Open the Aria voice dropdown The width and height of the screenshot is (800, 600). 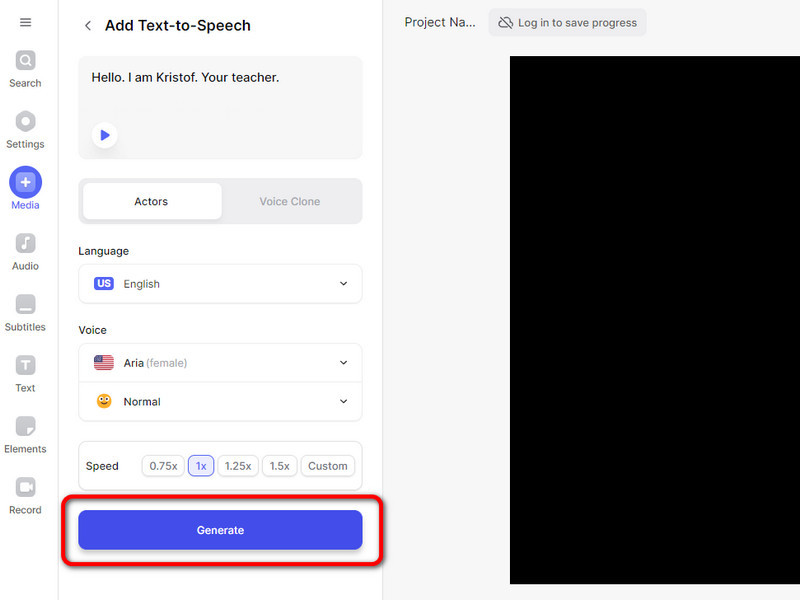(220, 363)
